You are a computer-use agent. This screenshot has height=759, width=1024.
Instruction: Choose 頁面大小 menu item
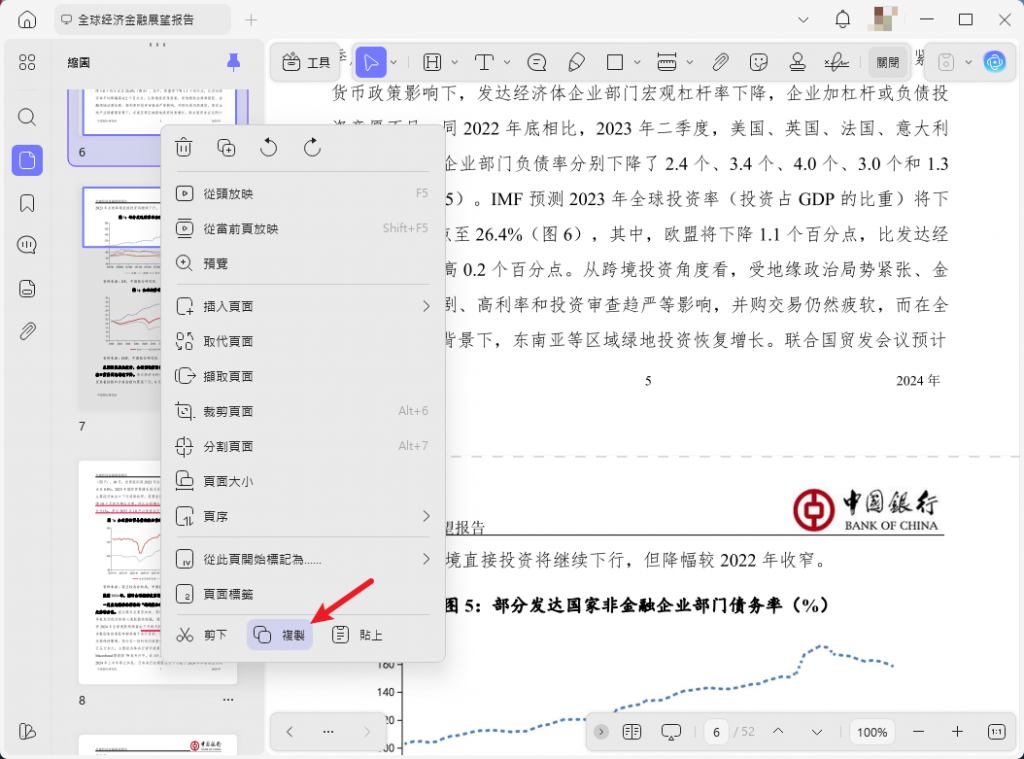pyautogui.click(x=302, y=481)
